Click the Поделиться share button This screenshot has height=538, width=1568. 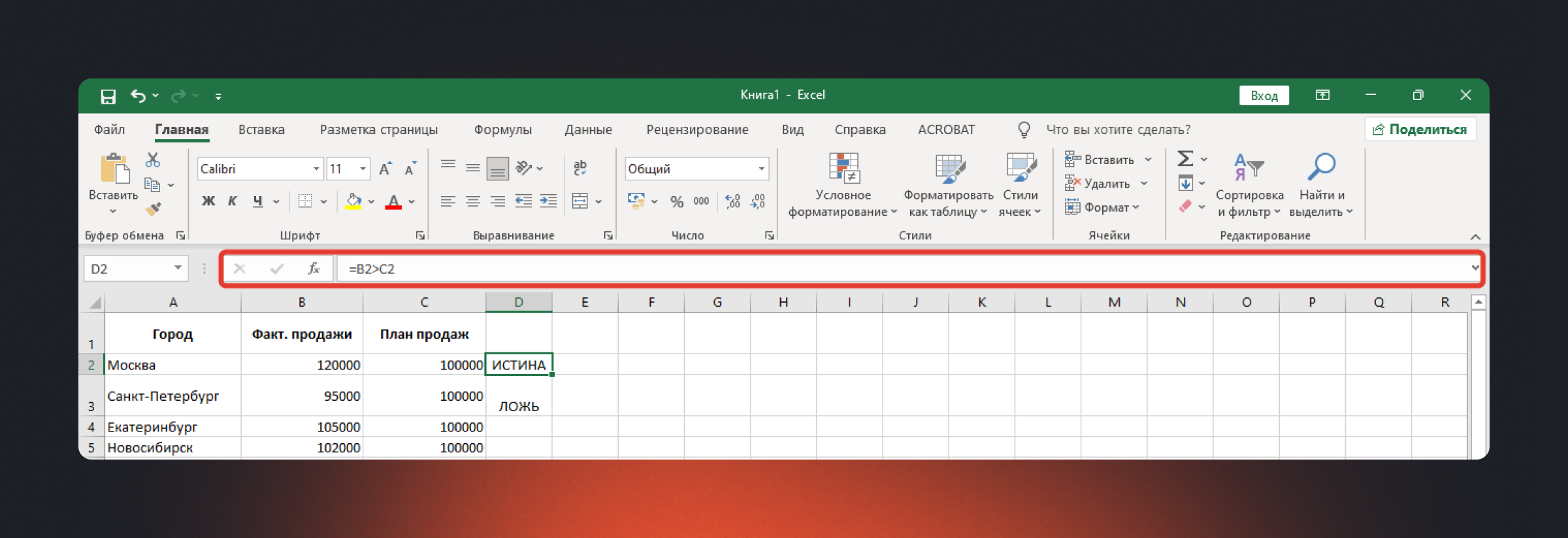pos(1420,129)
